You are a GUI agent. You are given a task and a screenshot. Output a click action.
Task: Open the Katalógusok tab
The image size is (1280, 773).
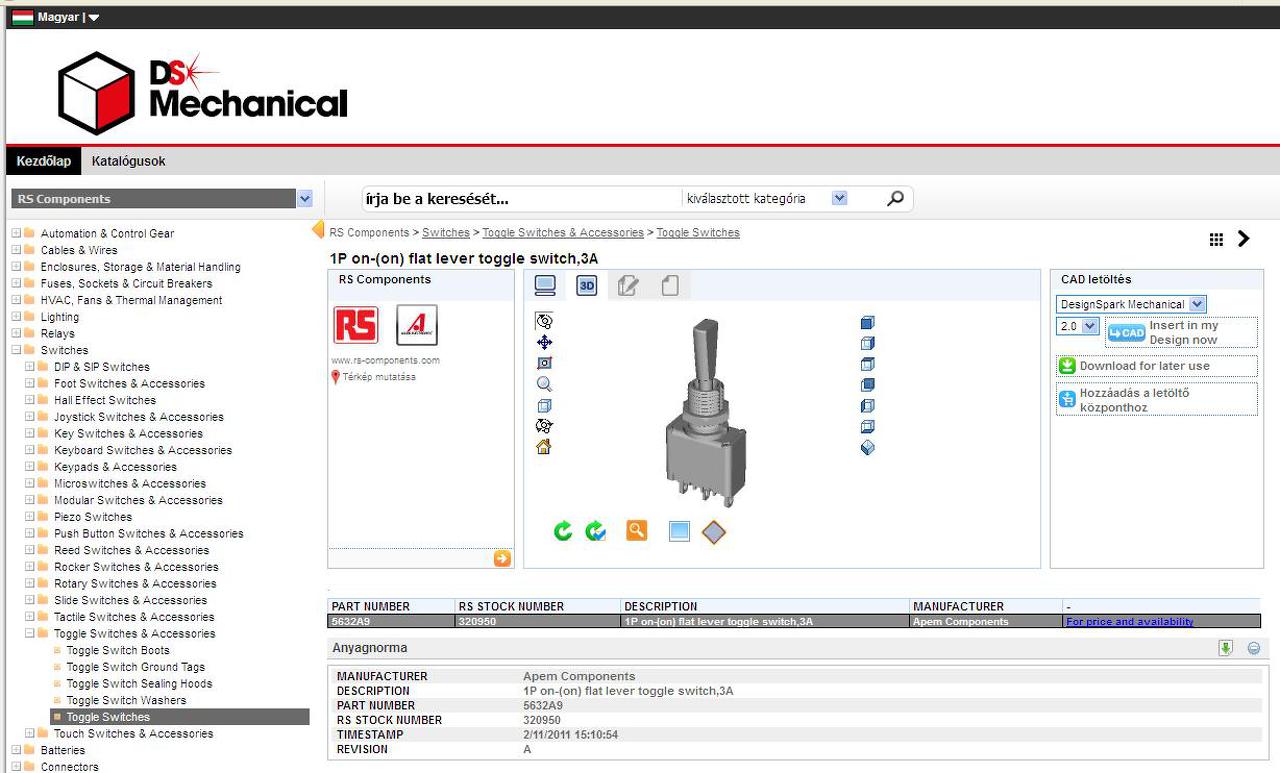[129, 161]
